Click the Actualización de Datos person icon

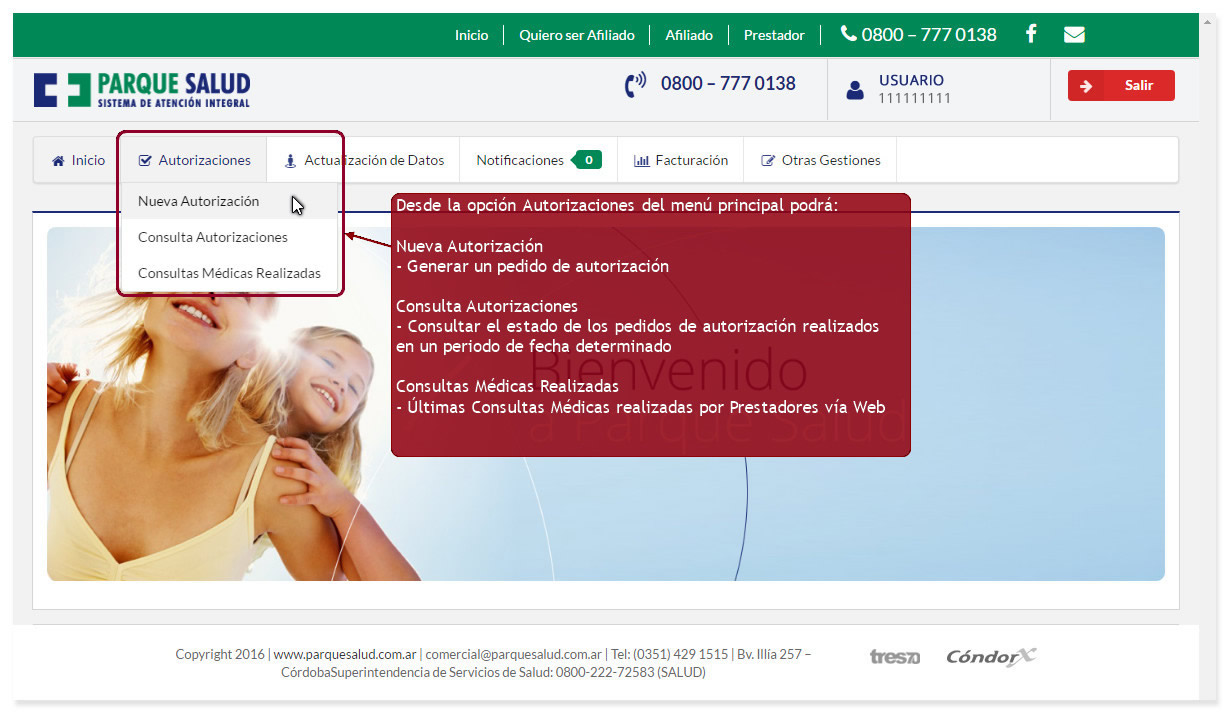coord(291,161)
